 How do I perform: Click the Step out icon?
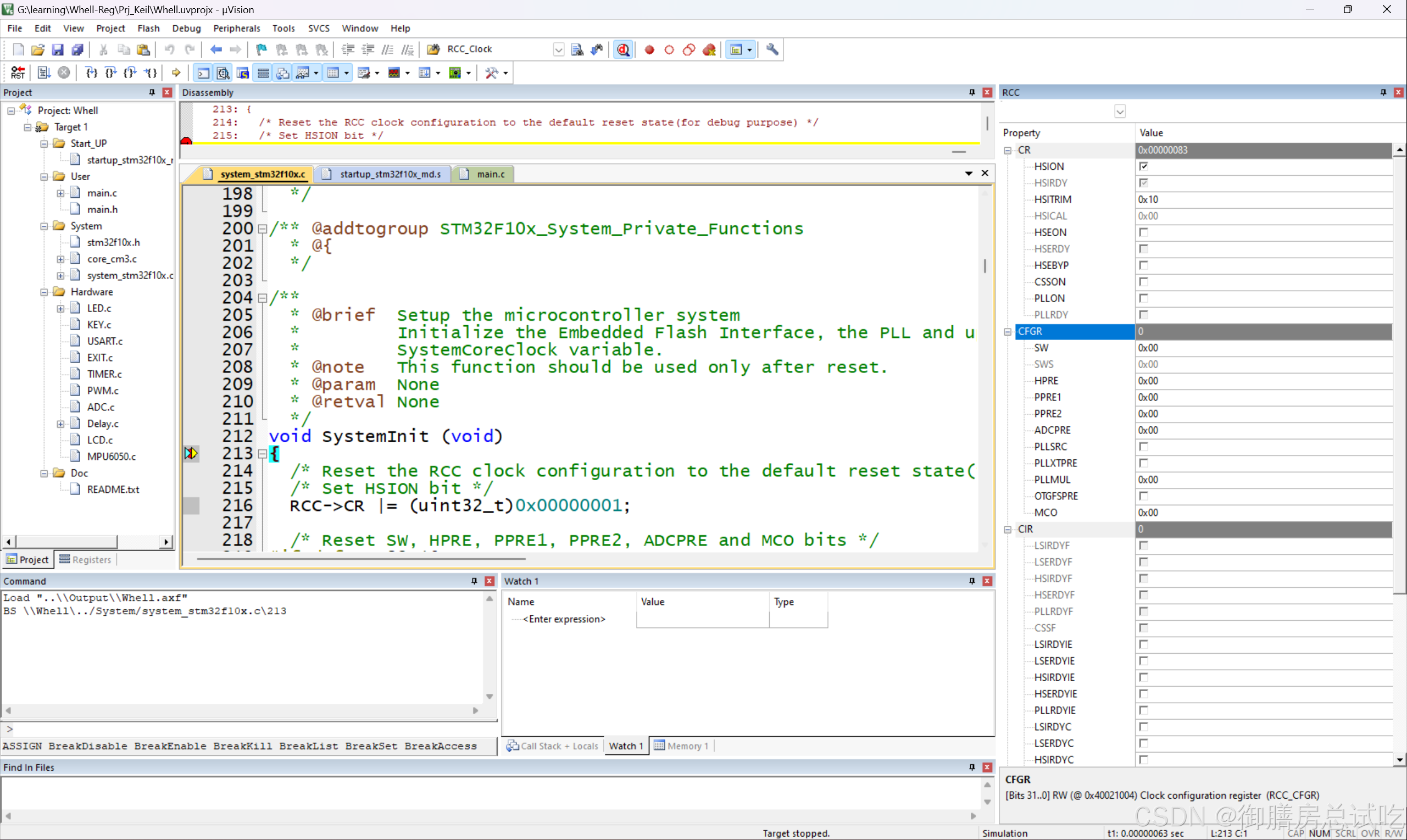[131, 73]
